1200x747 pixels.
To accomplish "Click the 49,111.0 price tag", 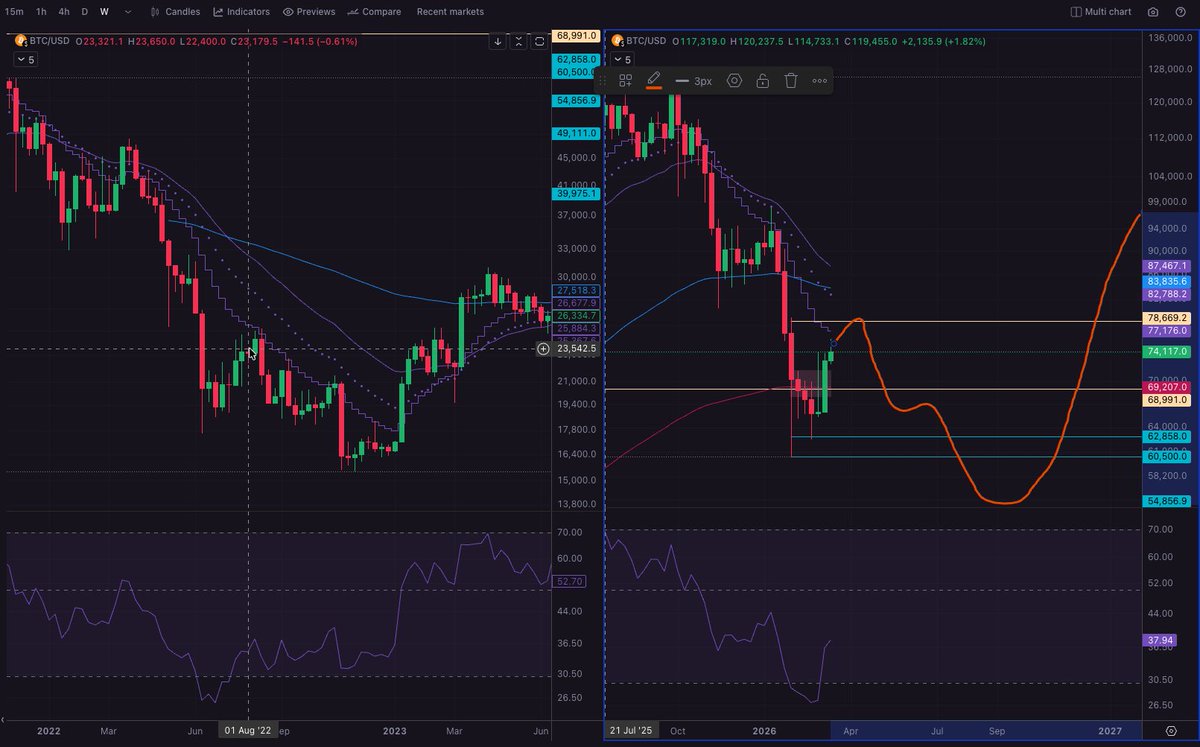I will click(x=576, y=133).
